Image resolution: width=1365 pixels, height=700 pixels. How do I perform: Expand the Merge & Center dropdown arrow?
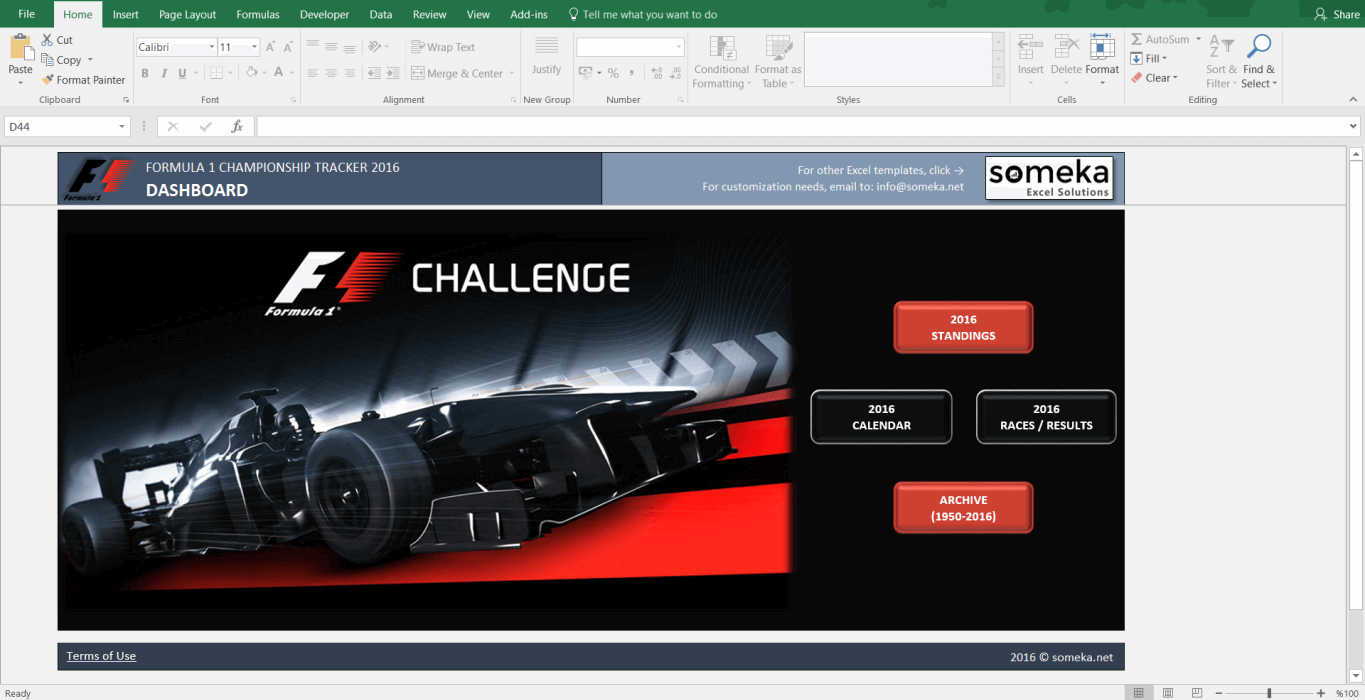pos(511,73)
